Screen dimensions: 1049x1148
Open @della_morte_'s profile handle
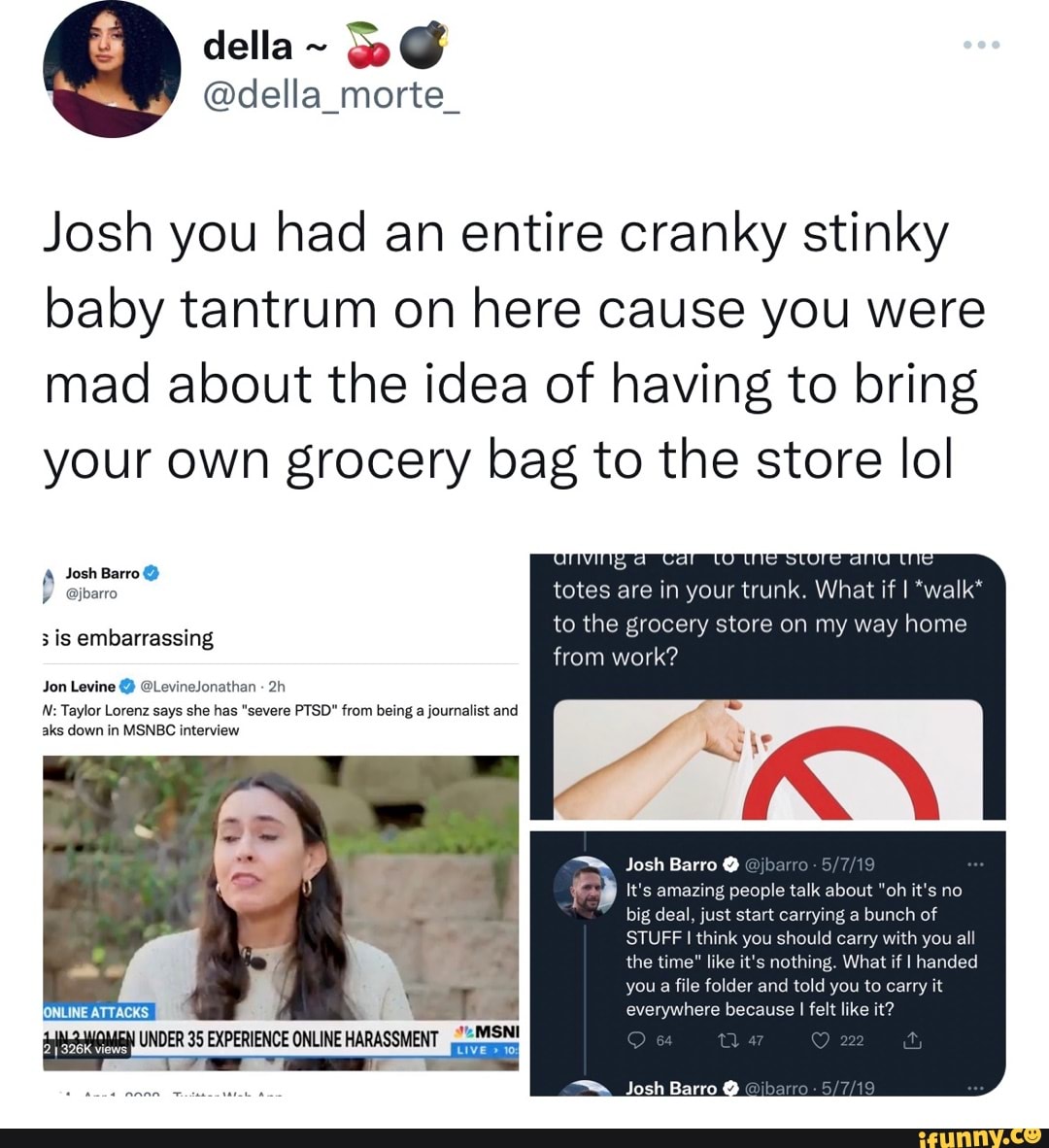tap(329, 94)
